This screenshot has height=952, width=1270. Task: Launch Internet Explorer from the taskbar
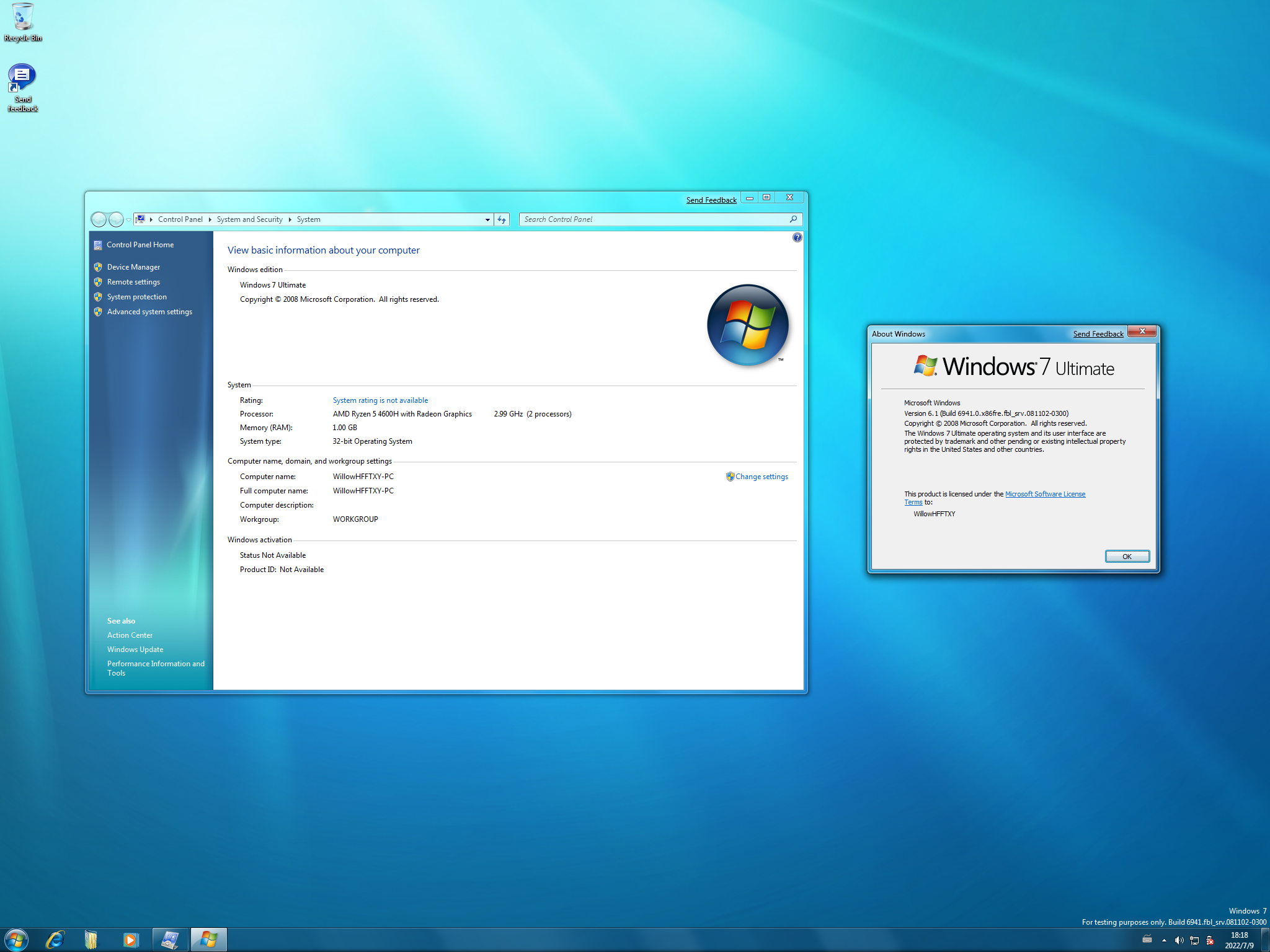click(55, 940)
